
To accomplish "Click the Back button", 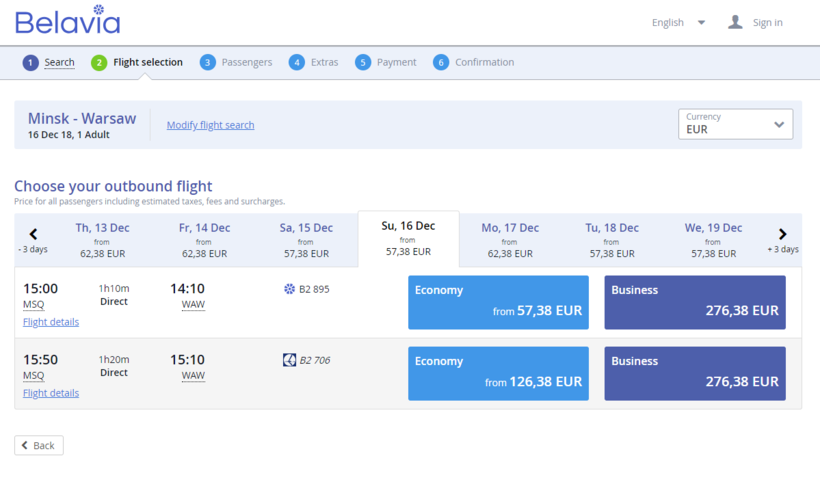I will click(39, 445).
